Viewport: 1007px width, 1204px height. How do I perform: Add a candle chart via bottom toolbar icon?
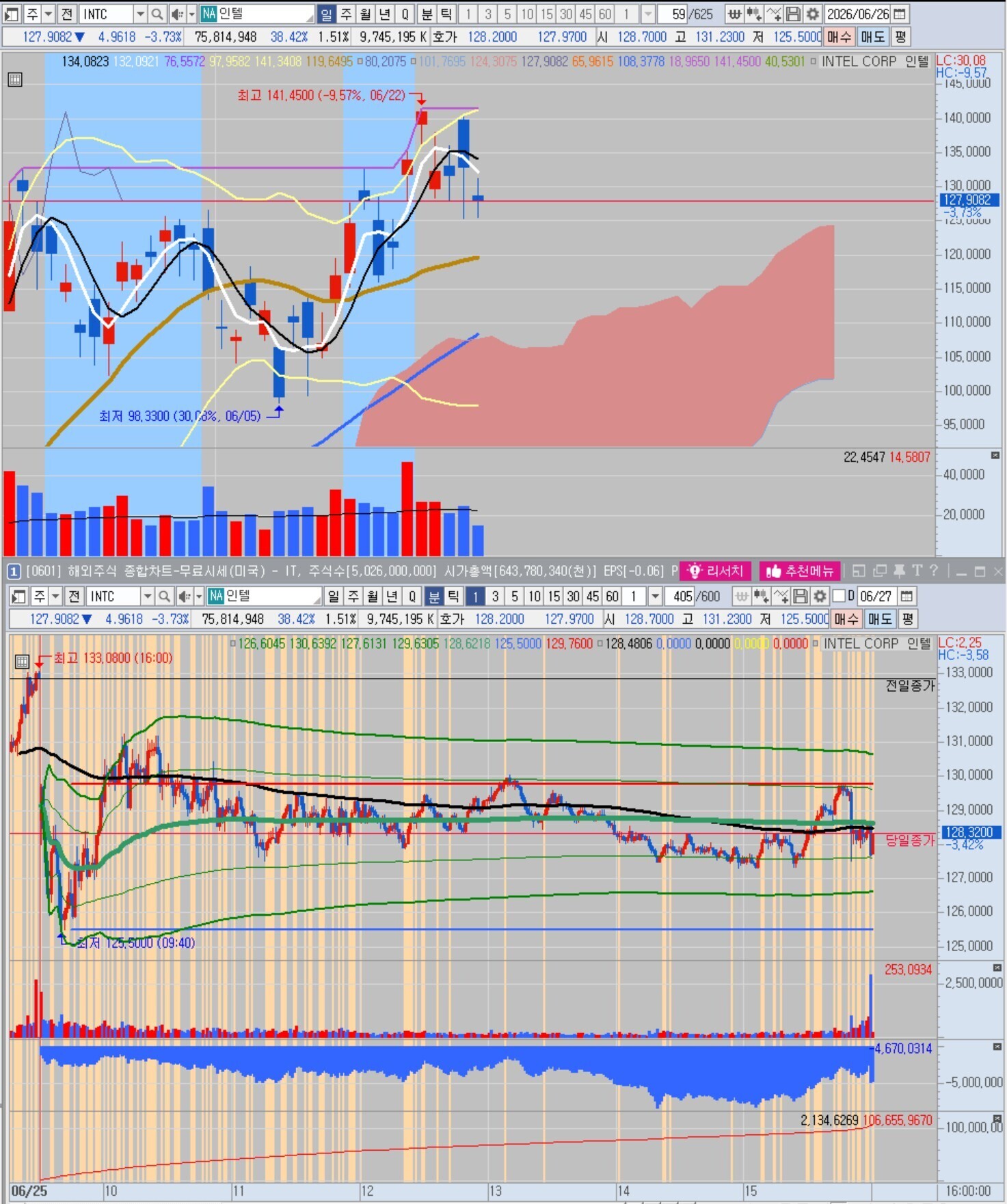click(x=761, y=597)
